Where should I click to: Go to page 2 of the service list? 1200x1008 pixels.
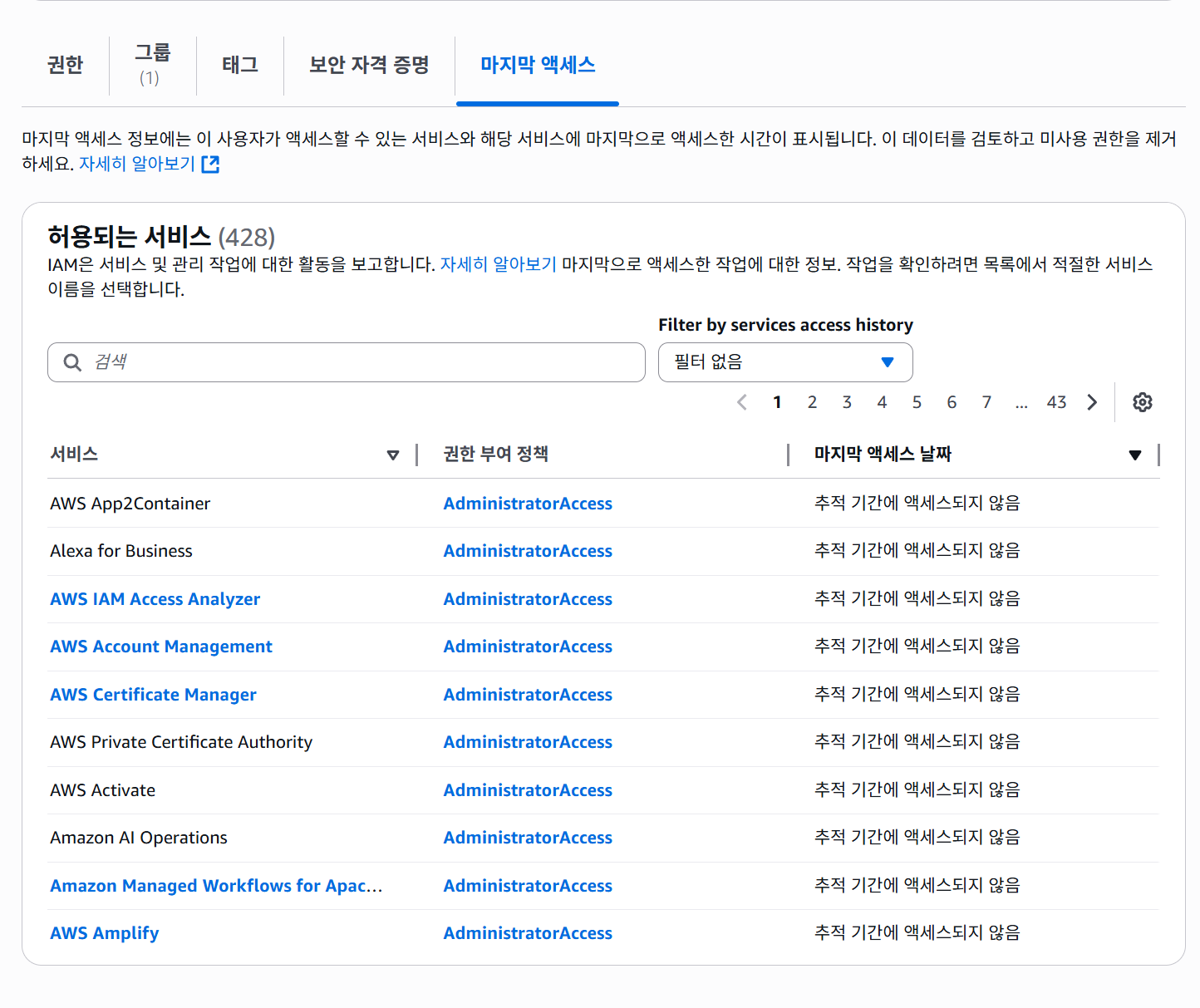[812, 402]
